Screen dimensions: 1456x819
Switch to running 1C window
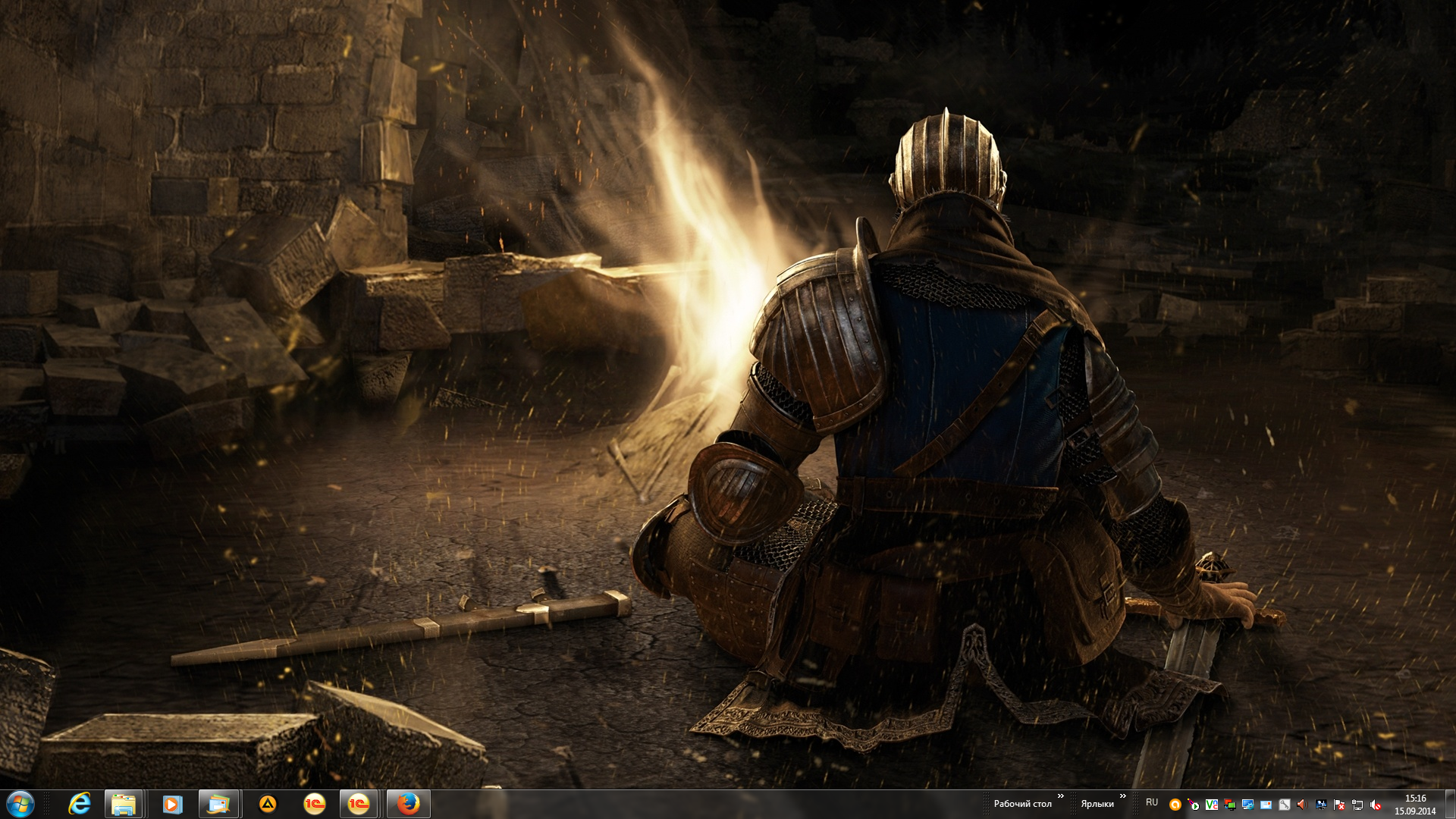pyautogui.click(x=359, y=804)
